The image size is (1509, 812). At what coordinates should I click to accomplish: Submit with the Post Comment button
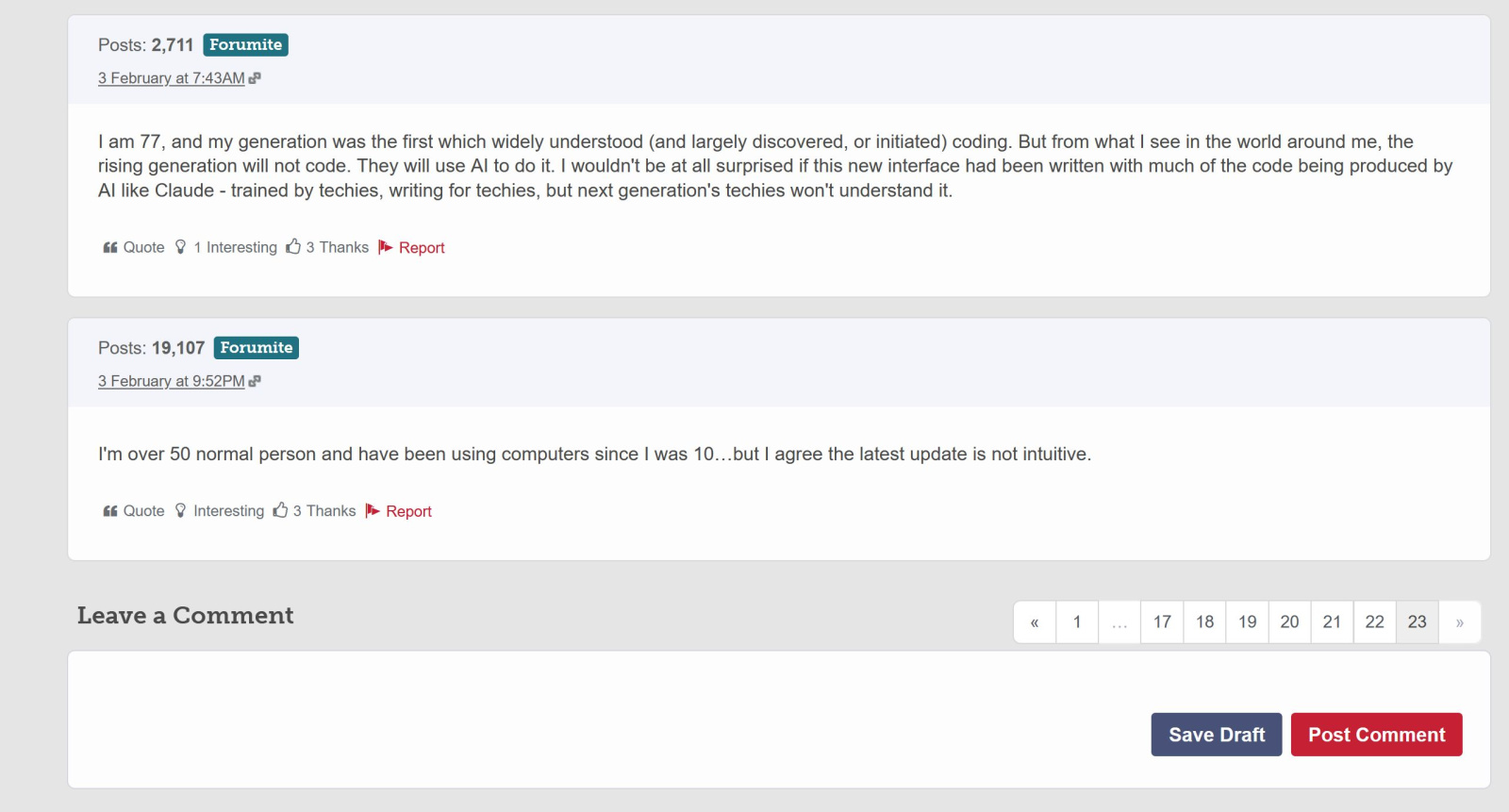[x=1376, y=735]
